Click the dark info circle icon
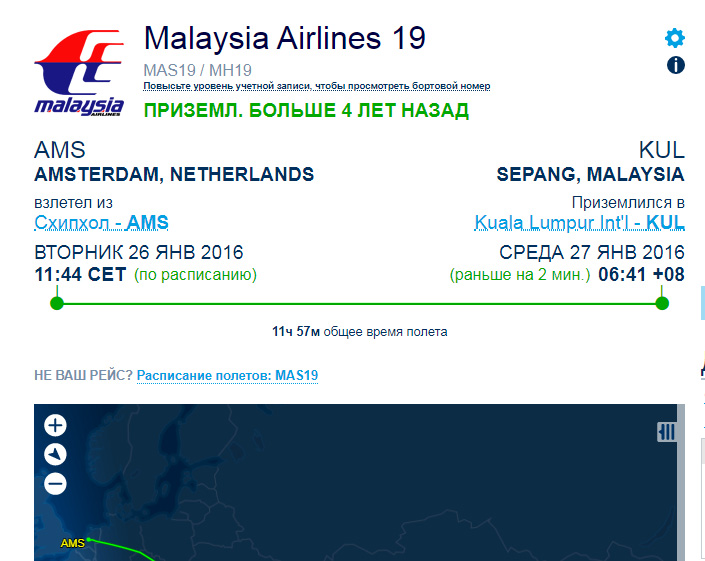705x561 pixels. point(675,65)
